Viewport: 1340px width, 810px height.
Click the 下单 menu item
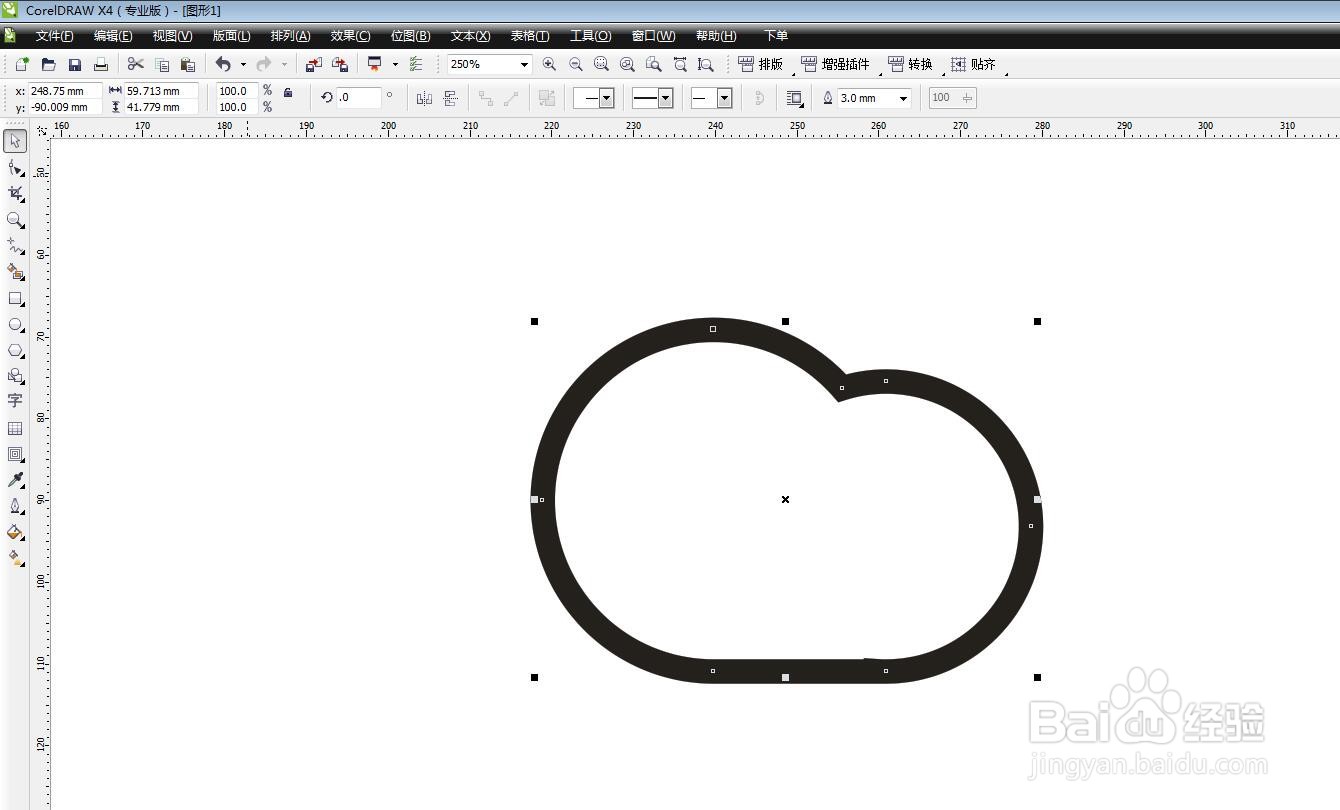(776, 36)
